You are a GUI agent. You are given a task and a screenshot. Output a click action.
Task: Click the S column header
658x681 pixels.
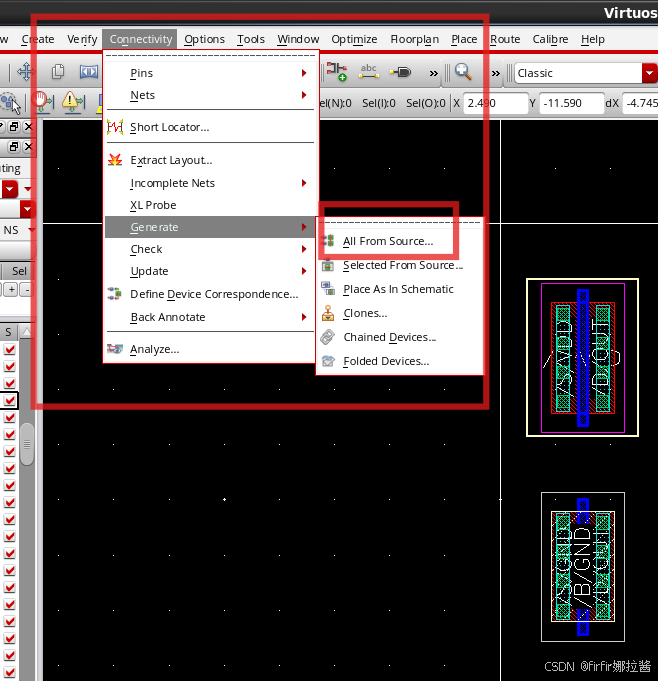coord(9,332)
